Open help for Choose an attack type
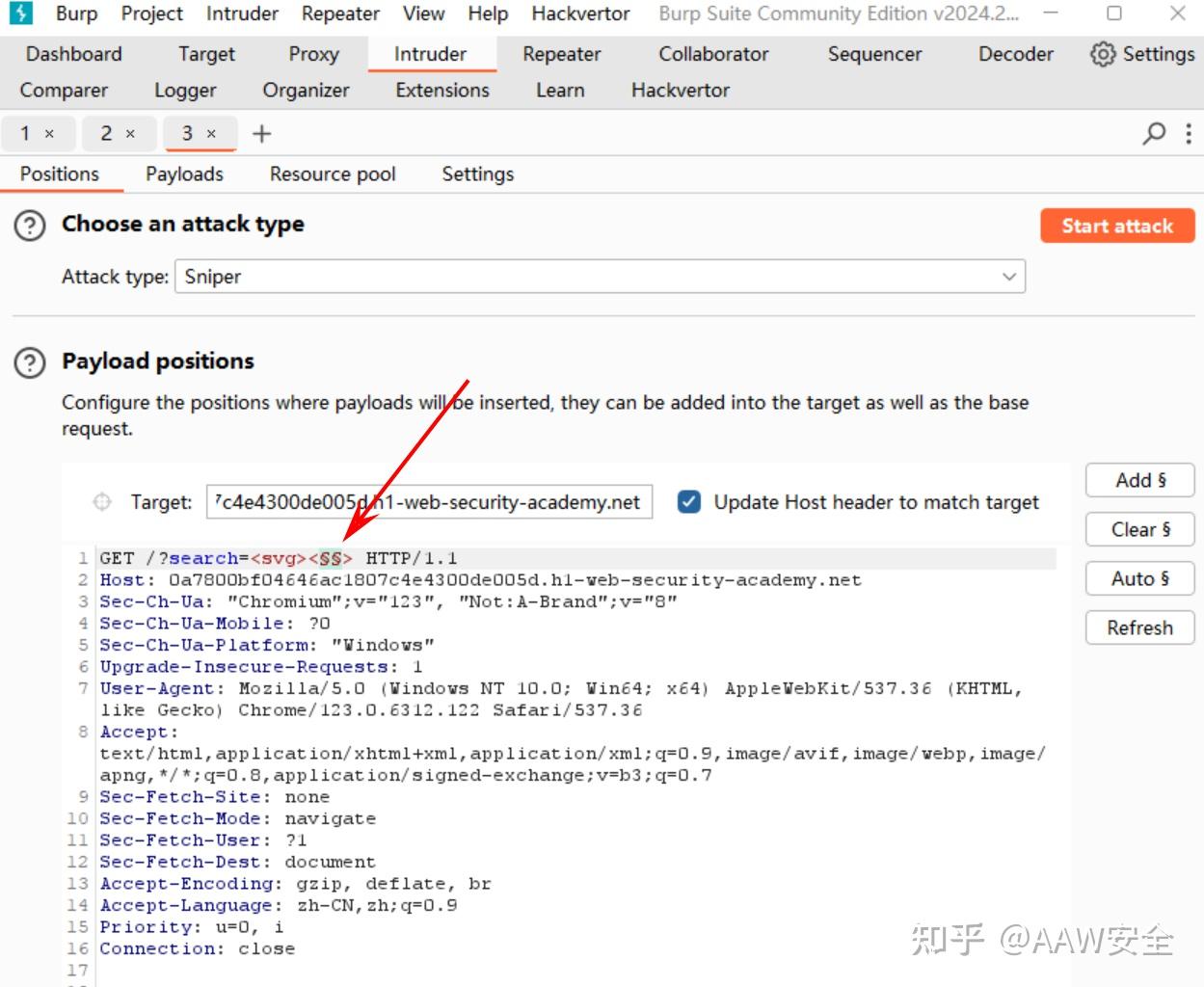This screenshot has height=987, width=1204. tap(30, 226)
